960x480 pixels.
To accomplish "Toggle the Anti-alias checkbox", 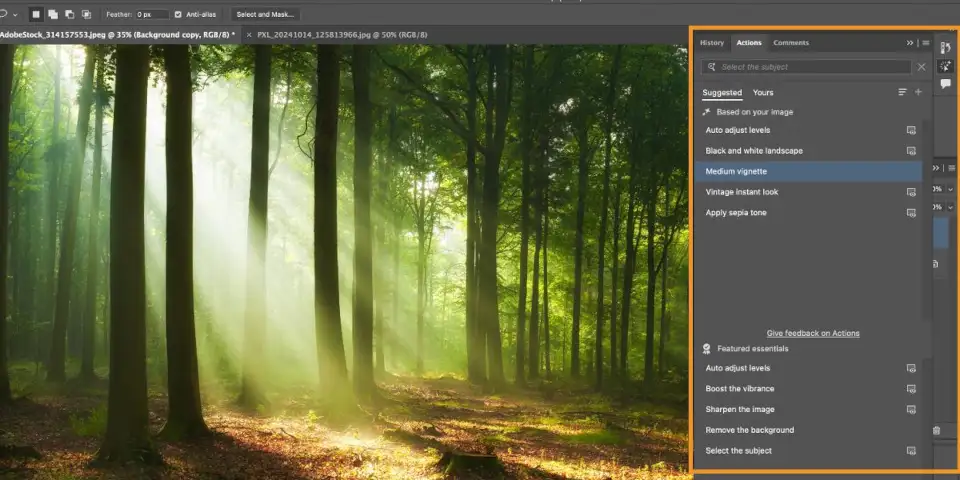I will [178, 14].
